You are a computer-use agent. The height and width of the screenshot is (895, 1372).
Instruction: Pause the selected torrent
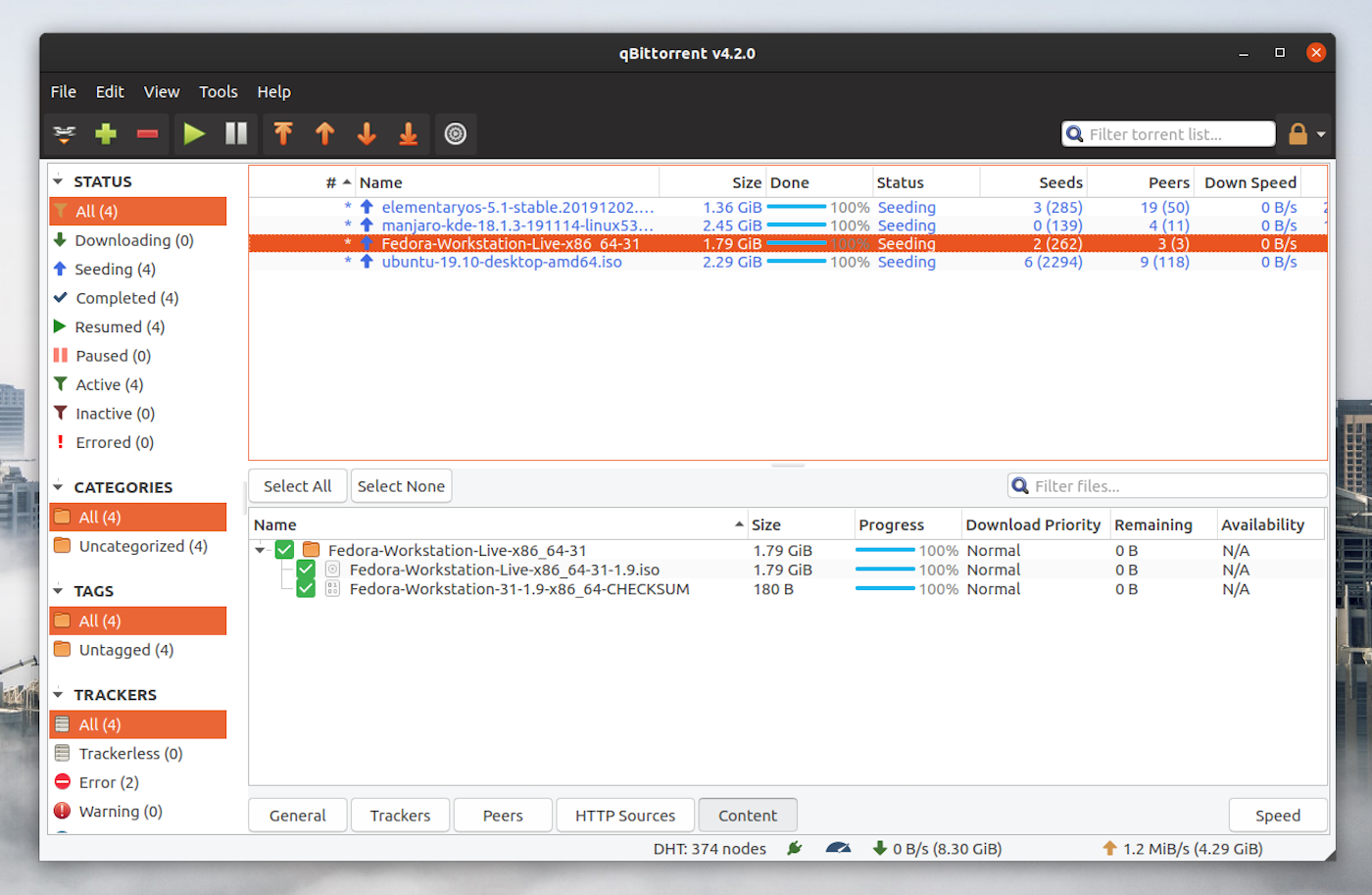point(235,133)
